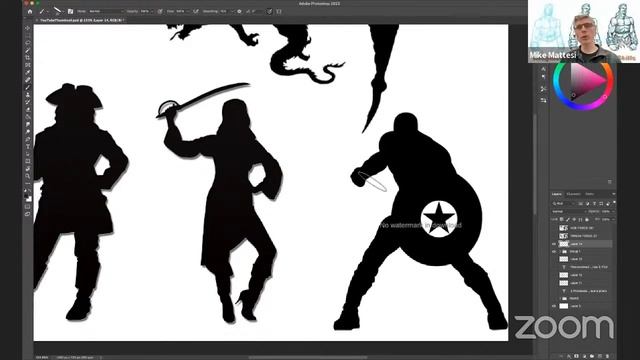Click the brush Flow value field
Screen dimensions: 640x360
point(181,11)
